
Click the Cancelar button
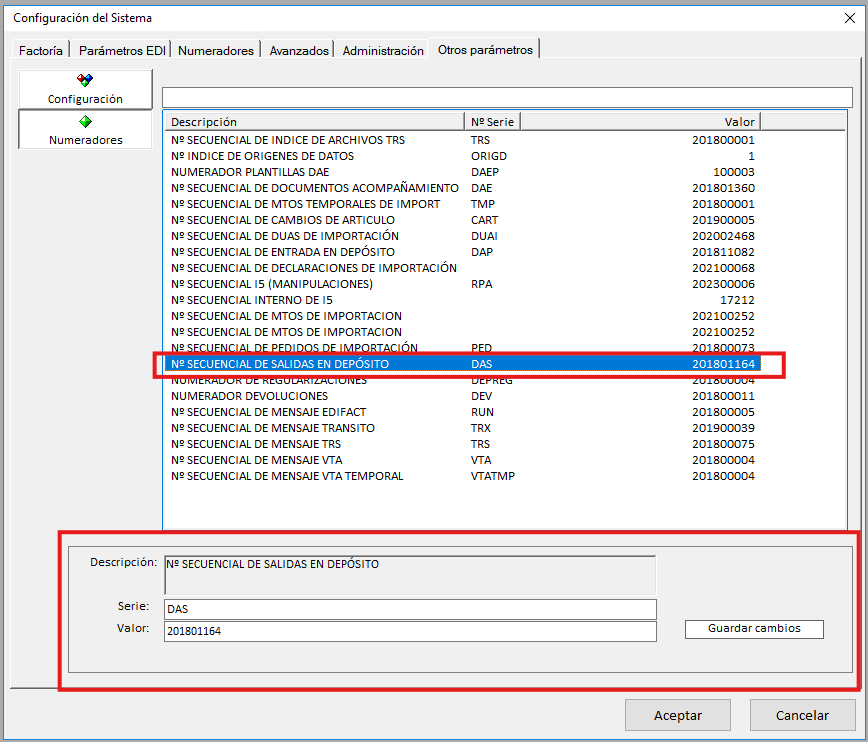tap(802, 715)
